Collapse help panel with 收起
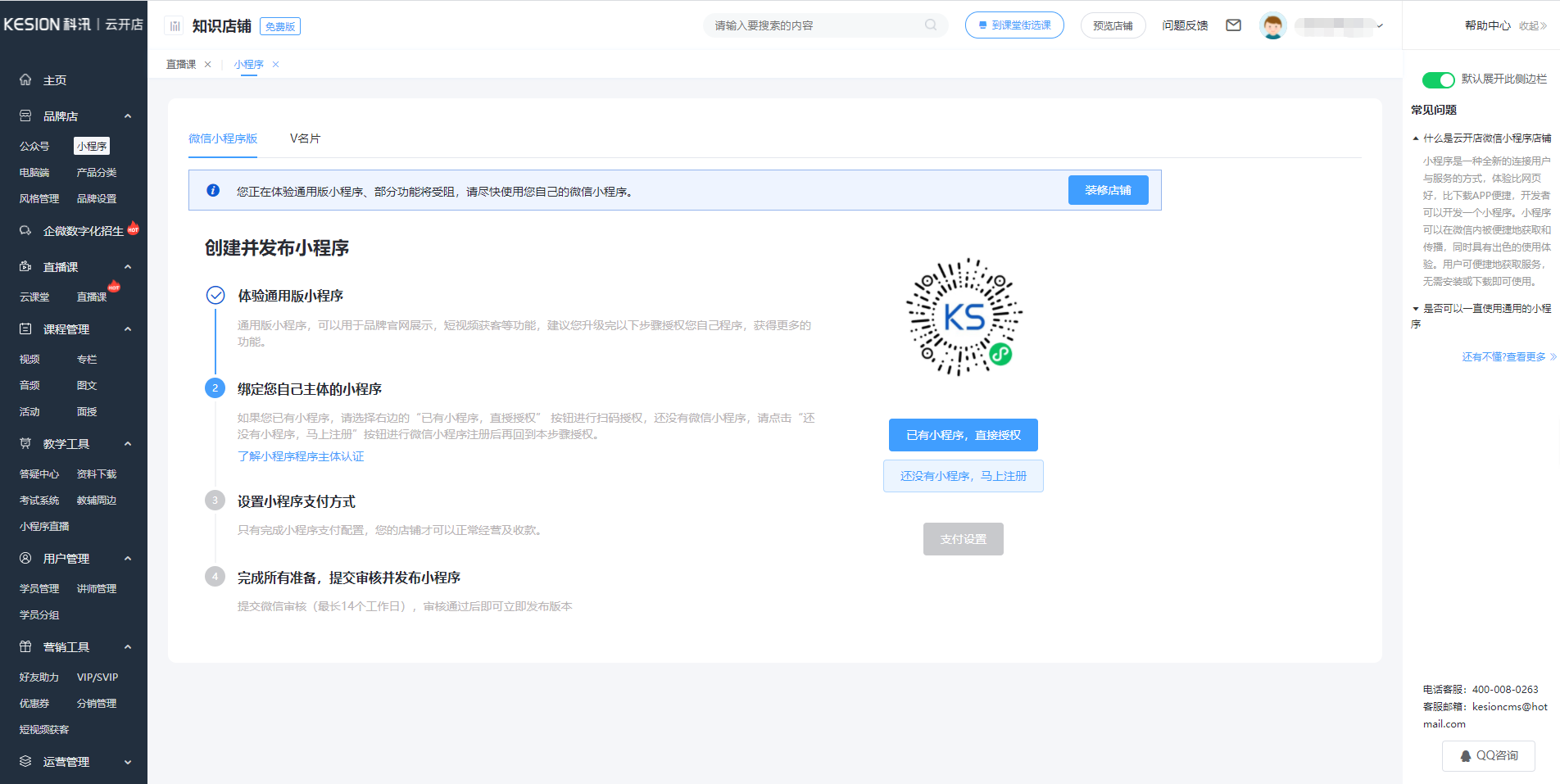The image size is (1560, 784). tap(1533, 25)
